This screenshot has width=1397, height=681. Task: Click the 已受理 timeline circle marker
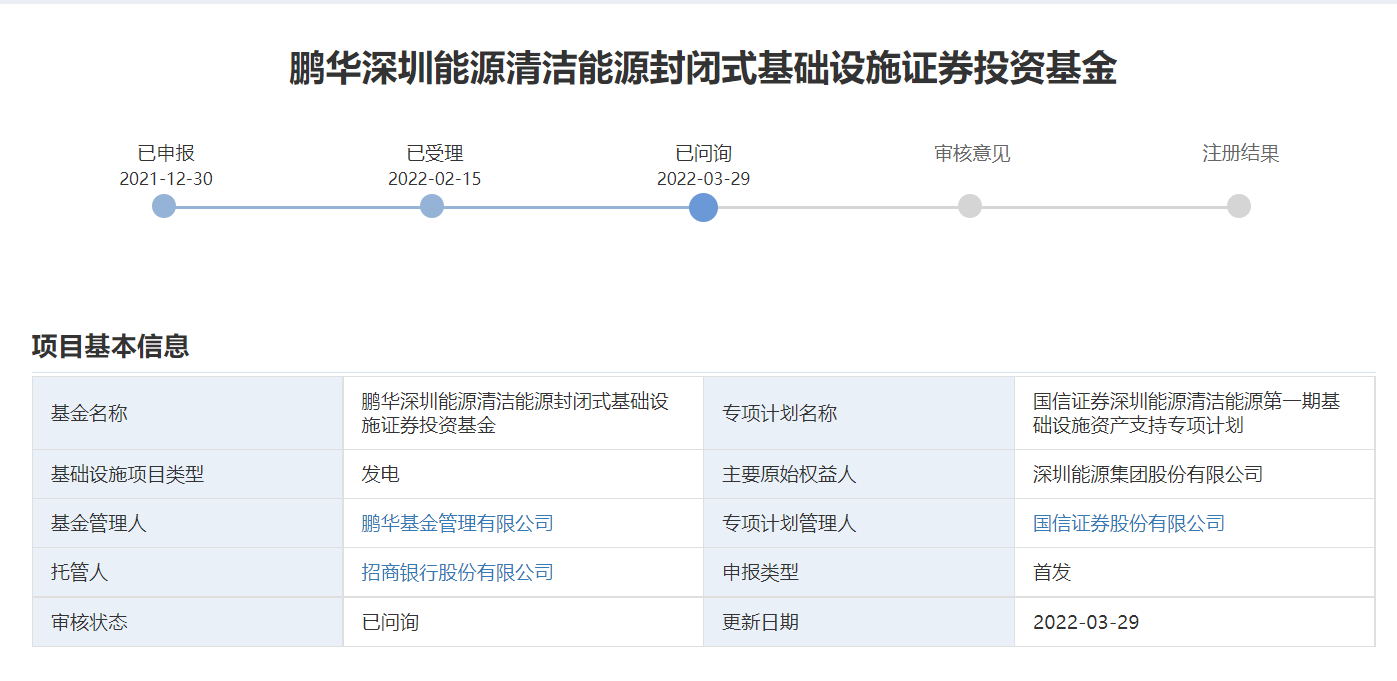point(432,206)
